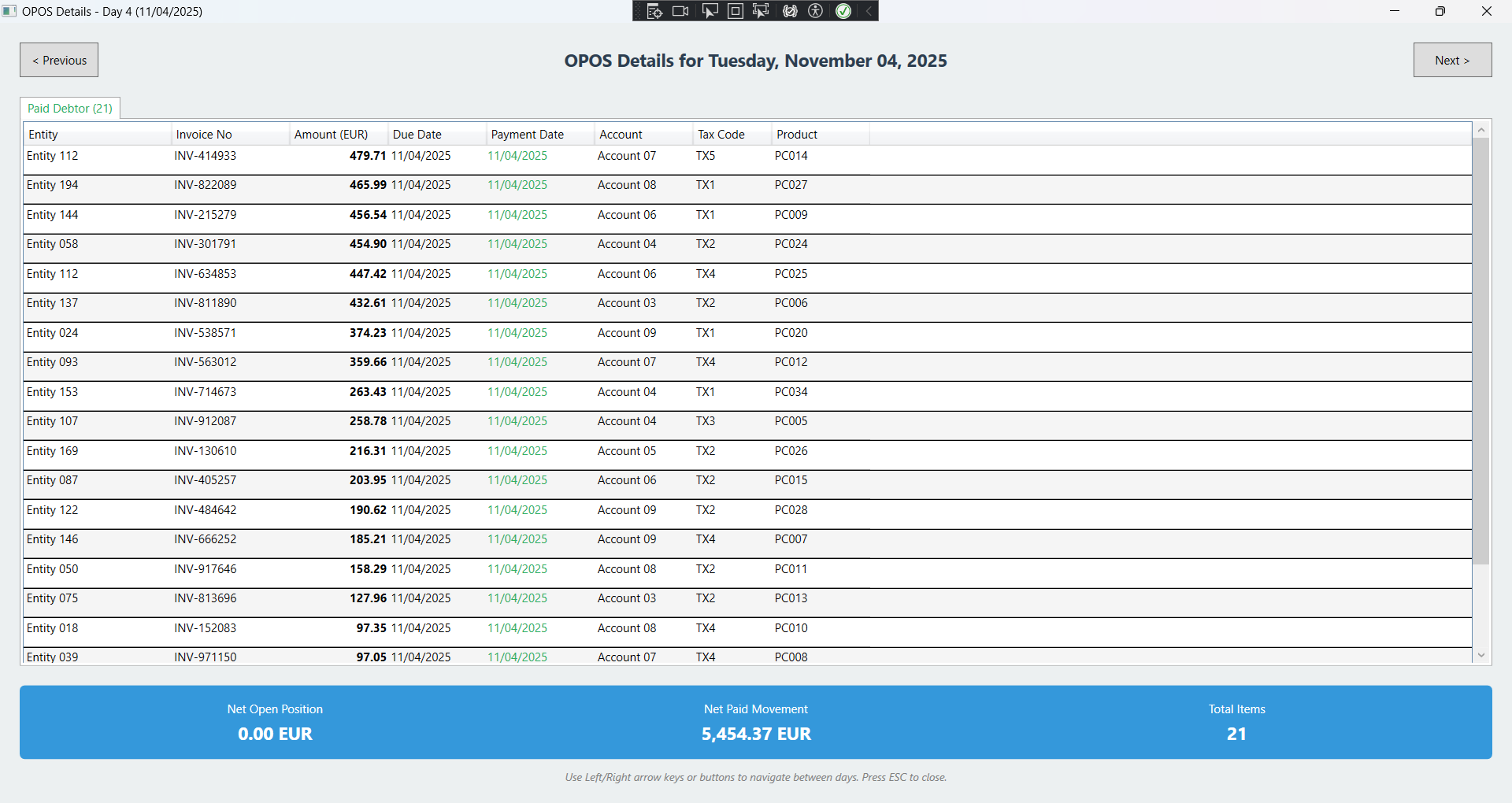Activate the region capture icon
This screenshot has width=1512, height=803.
pos(735,11)
